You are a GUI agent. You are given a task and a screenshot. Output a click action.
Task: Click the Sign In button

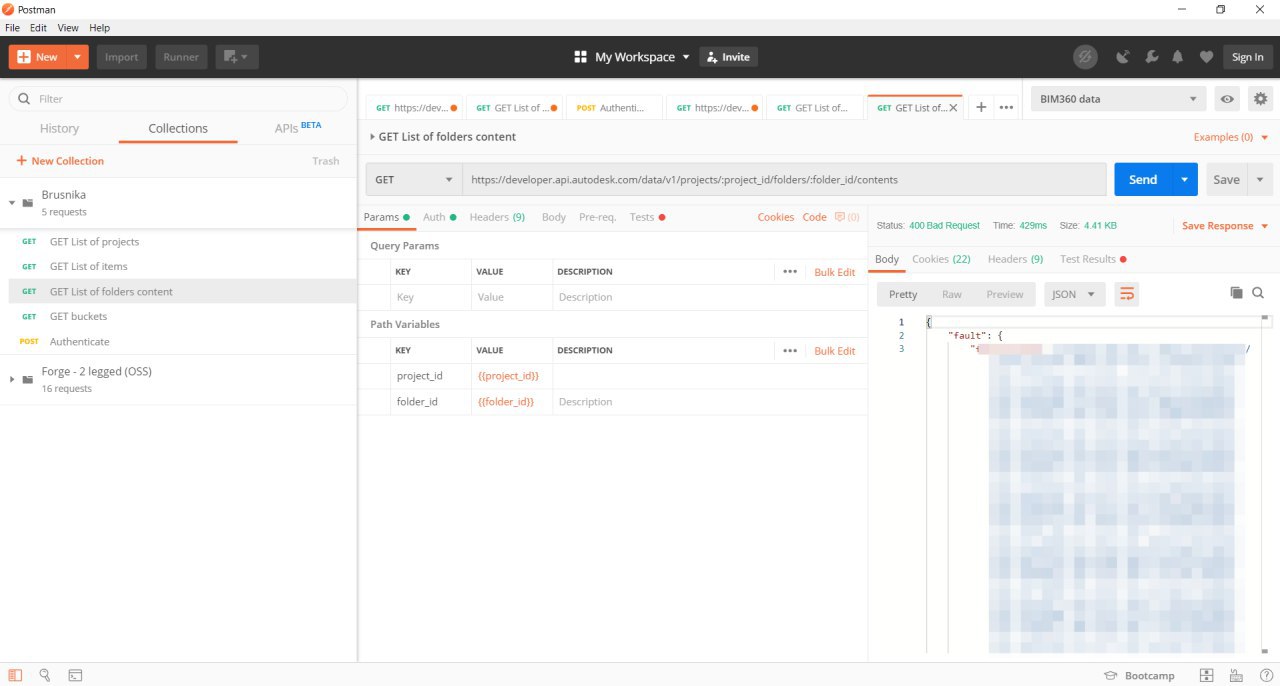coord(1247,57)
